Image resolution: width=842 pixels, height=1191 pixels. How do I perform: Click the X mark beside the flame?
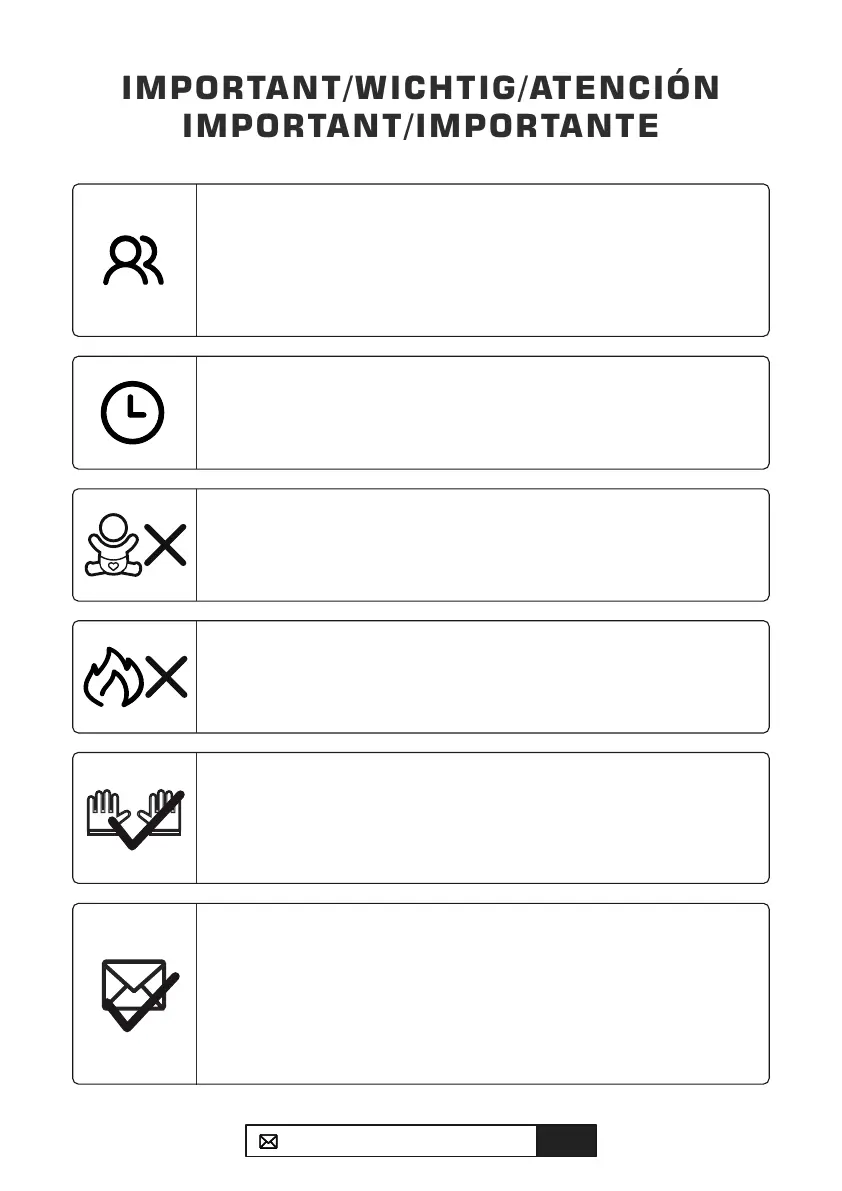click(166, 677)
